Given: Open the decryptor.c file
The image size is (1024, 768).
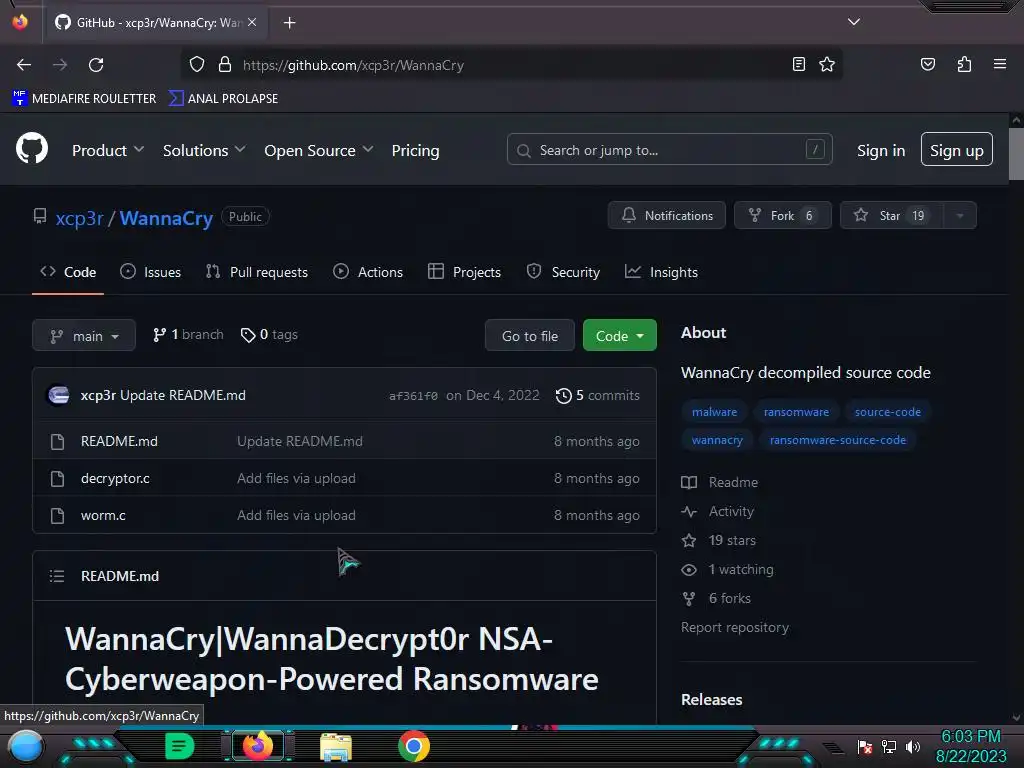Looking at the screenshot, I should [x=115, y=478].
